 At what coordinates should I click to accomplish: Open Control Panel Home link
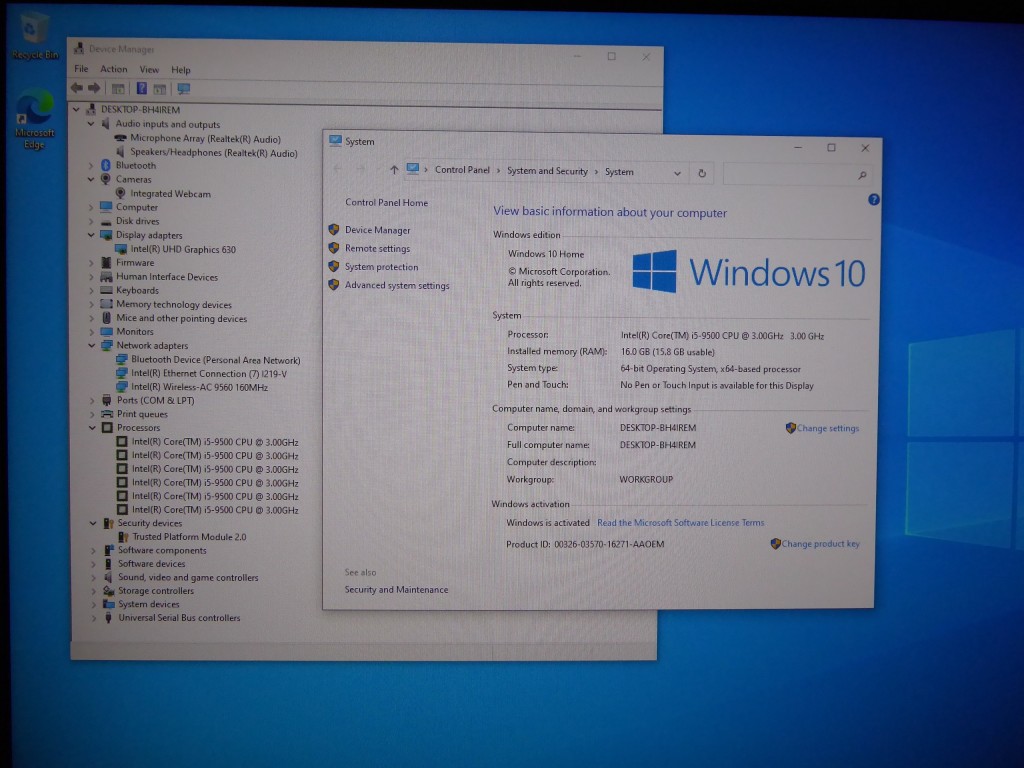[x=387, y=202]
